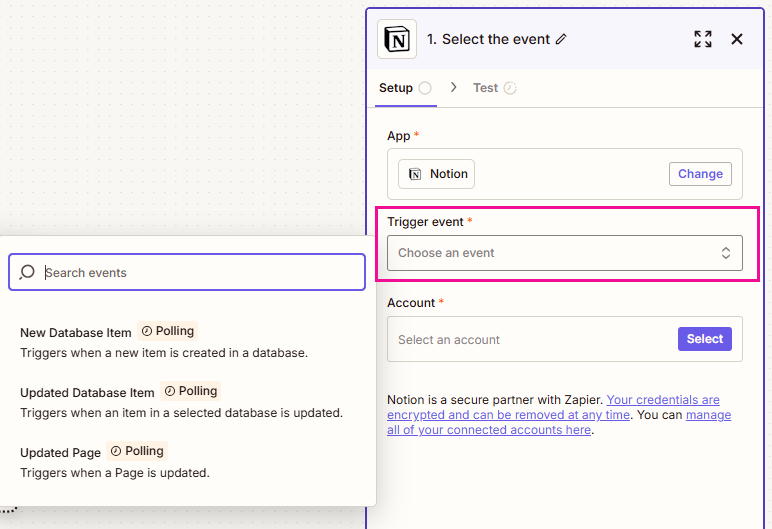Open the Account selection field
Screen dimensions: 772x529
pyautogui.click(x=530, y=340)
